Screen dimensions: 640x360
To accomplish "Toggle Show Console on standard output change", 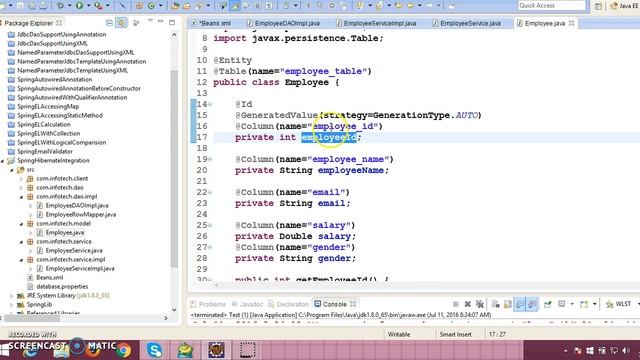I will pos(520,304).
